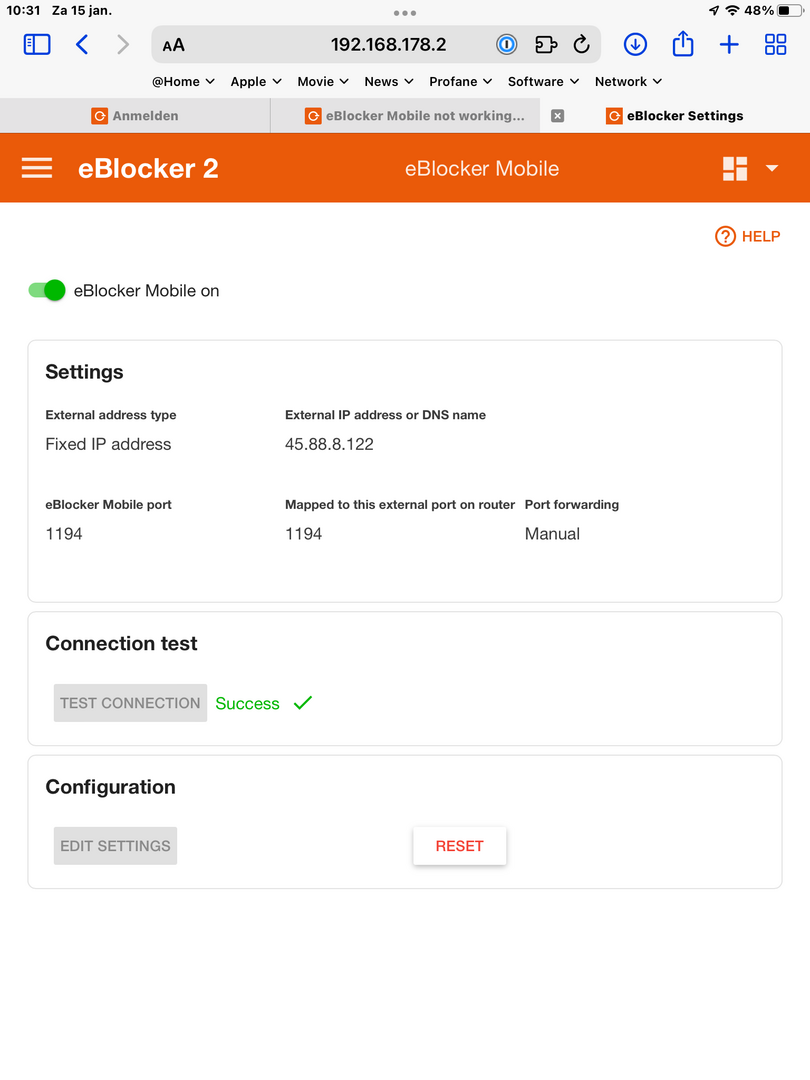Turn off eBlocker Mobile switch
Screen dimensions: 810x1080
point(47,291)
